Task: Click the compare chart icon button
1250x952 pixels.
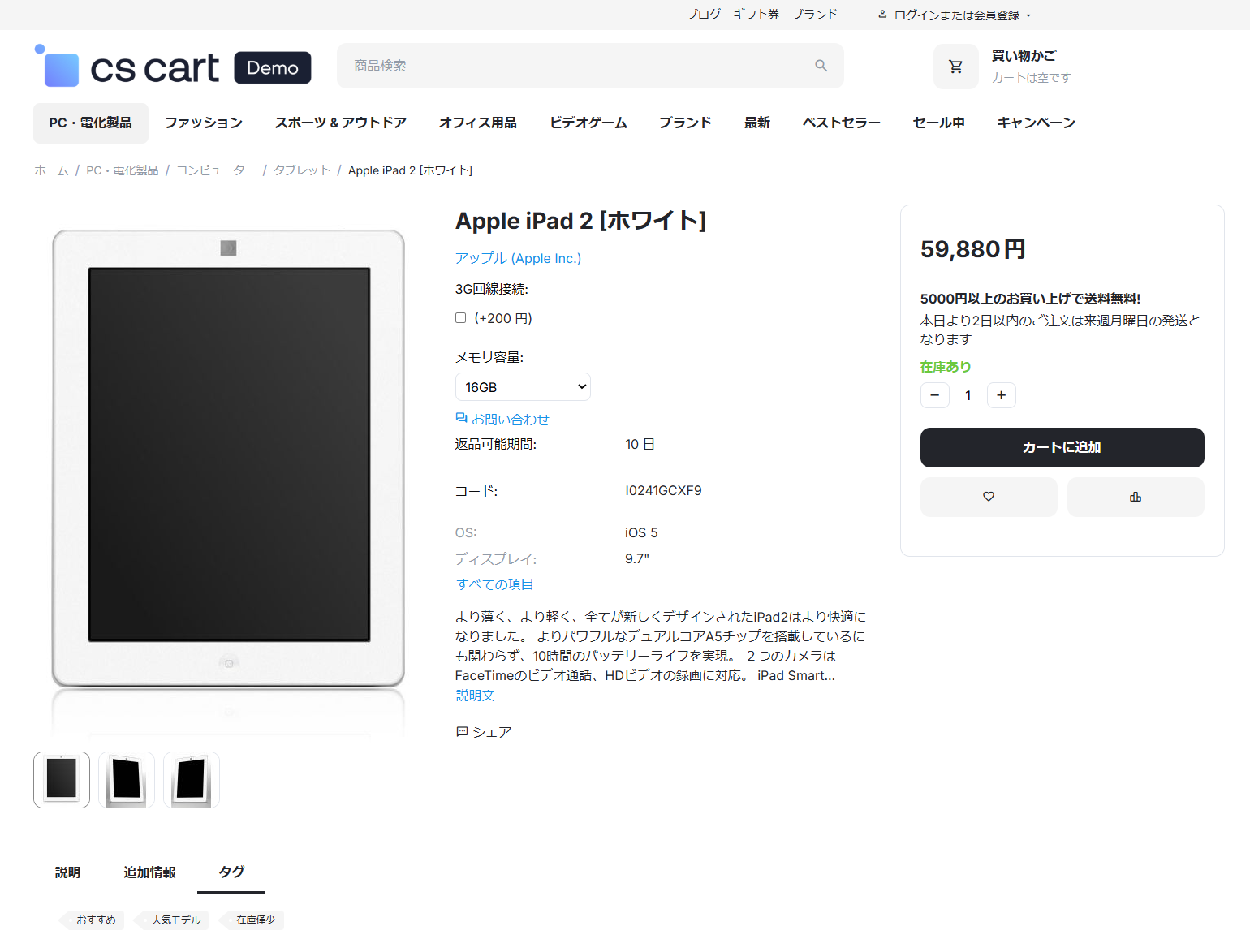Action: pyautogui.click(x=1135, y=497)
